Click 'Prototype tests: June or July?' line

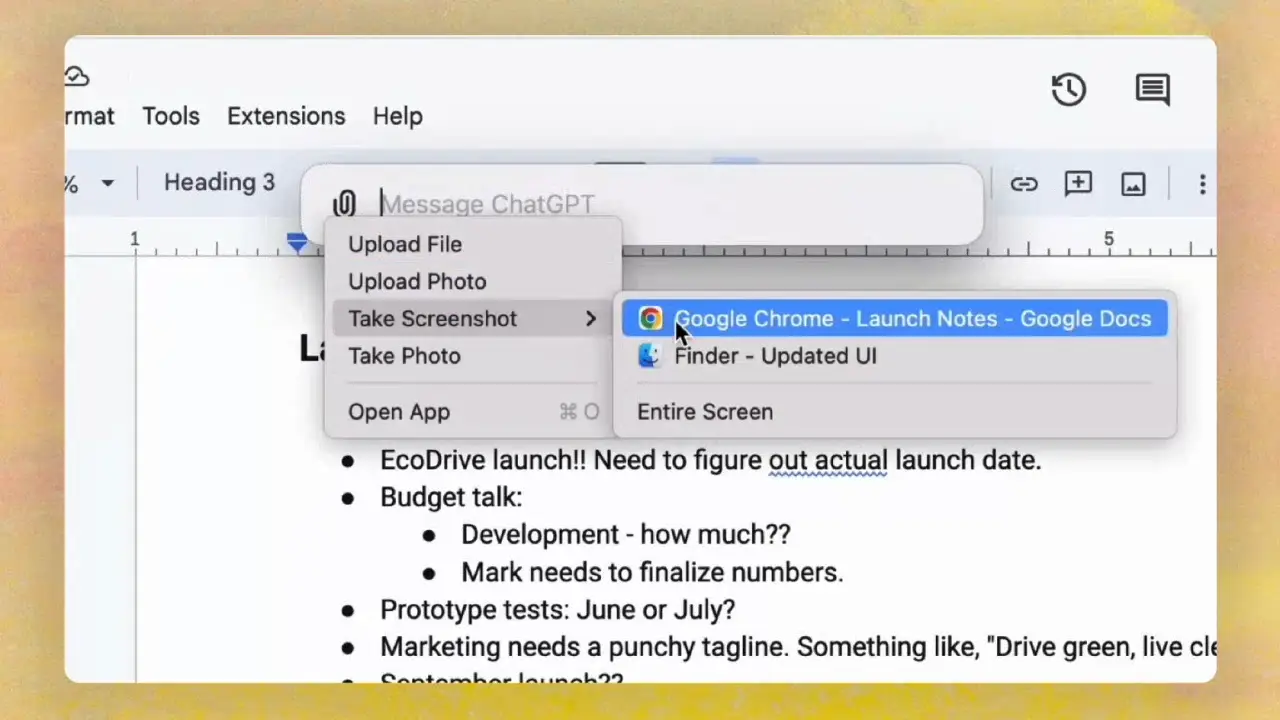(x=557, y=609)
